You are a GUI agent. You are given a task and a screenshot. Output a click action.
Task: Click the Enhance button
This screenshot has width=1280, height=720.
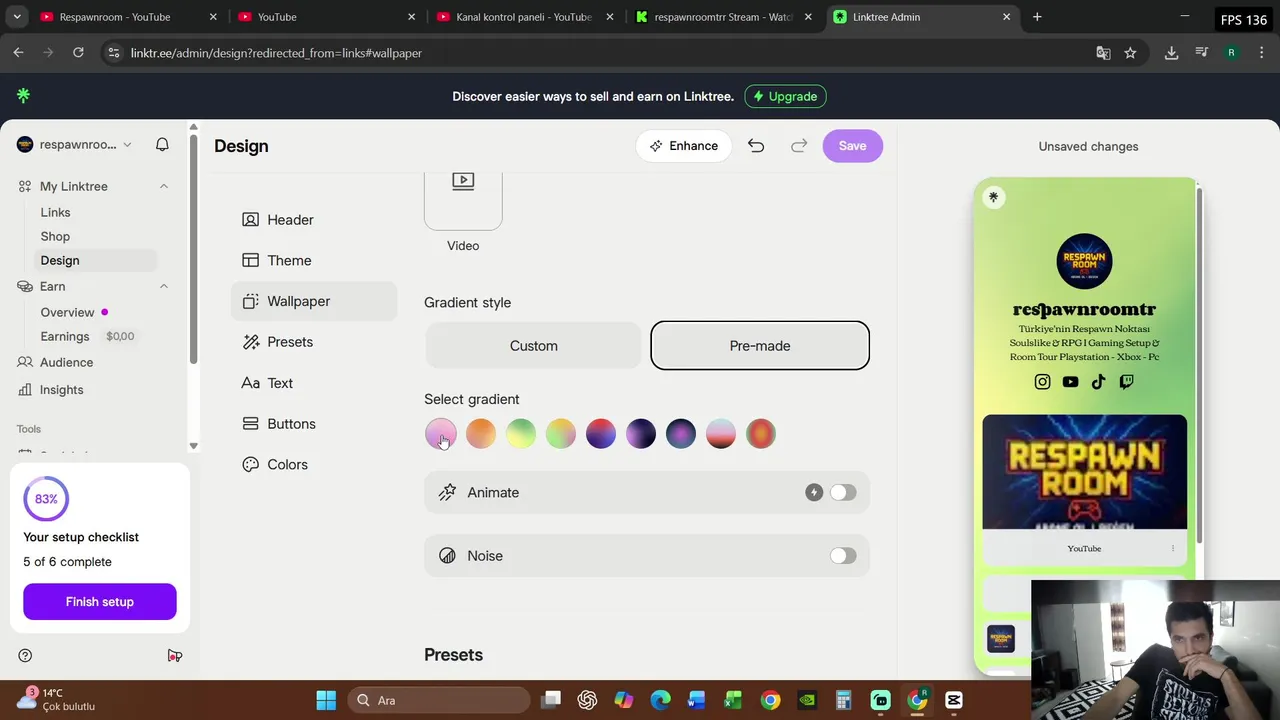coord(684,146)
